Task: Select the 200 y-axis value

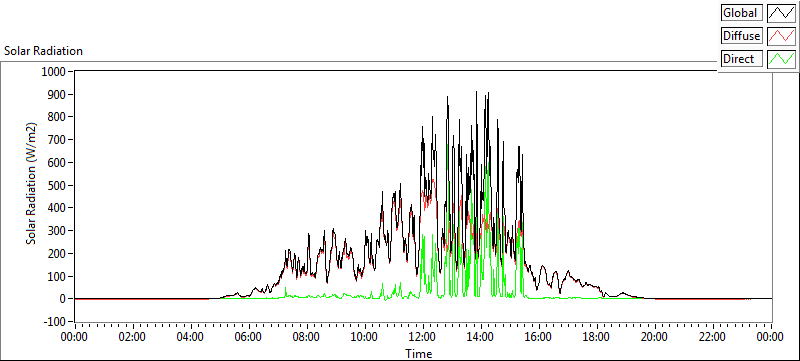Action: pyautogui.click(x=56, y=253)
